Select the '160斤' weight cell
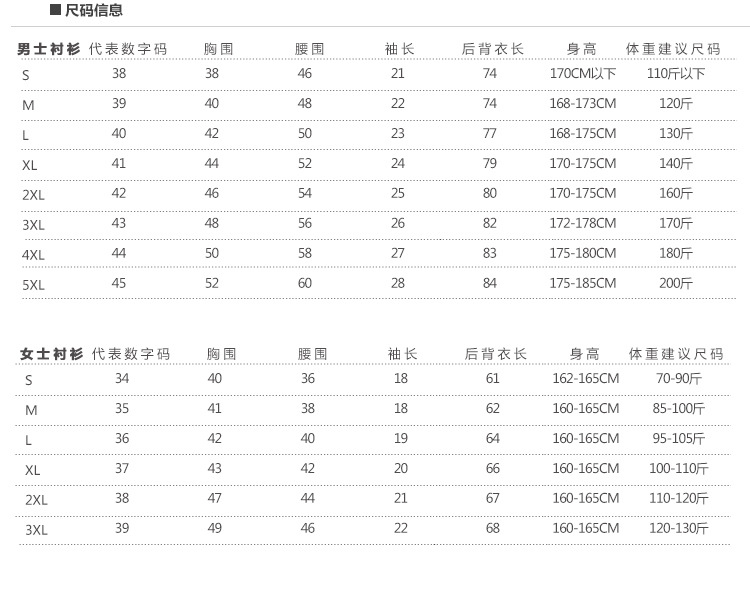This screenshot has height=610, width=750. click(676, 193)
